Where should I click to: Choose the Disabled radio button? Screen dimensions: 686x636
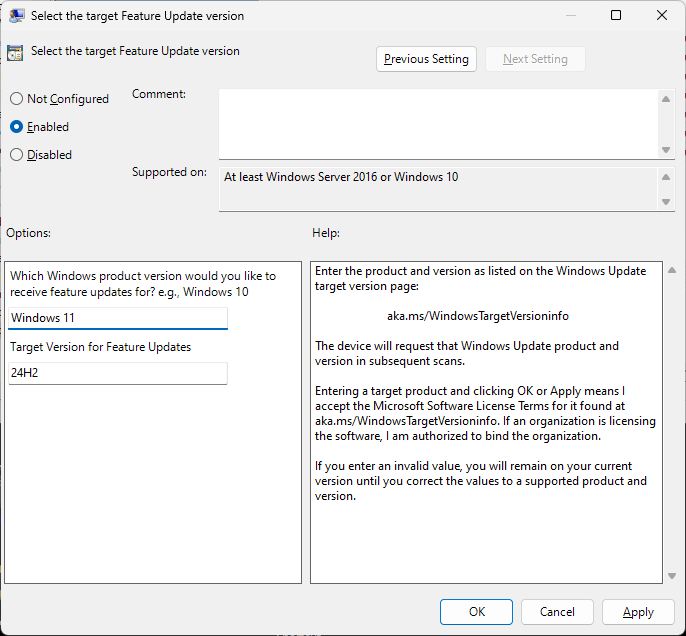pos(16,155)
